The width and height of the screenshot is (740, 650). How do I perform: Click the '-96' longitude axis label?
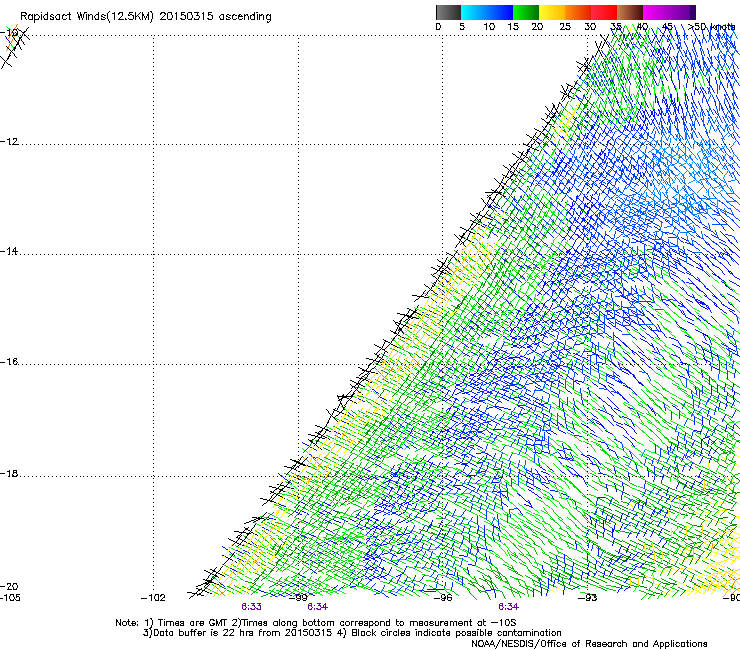443,598
